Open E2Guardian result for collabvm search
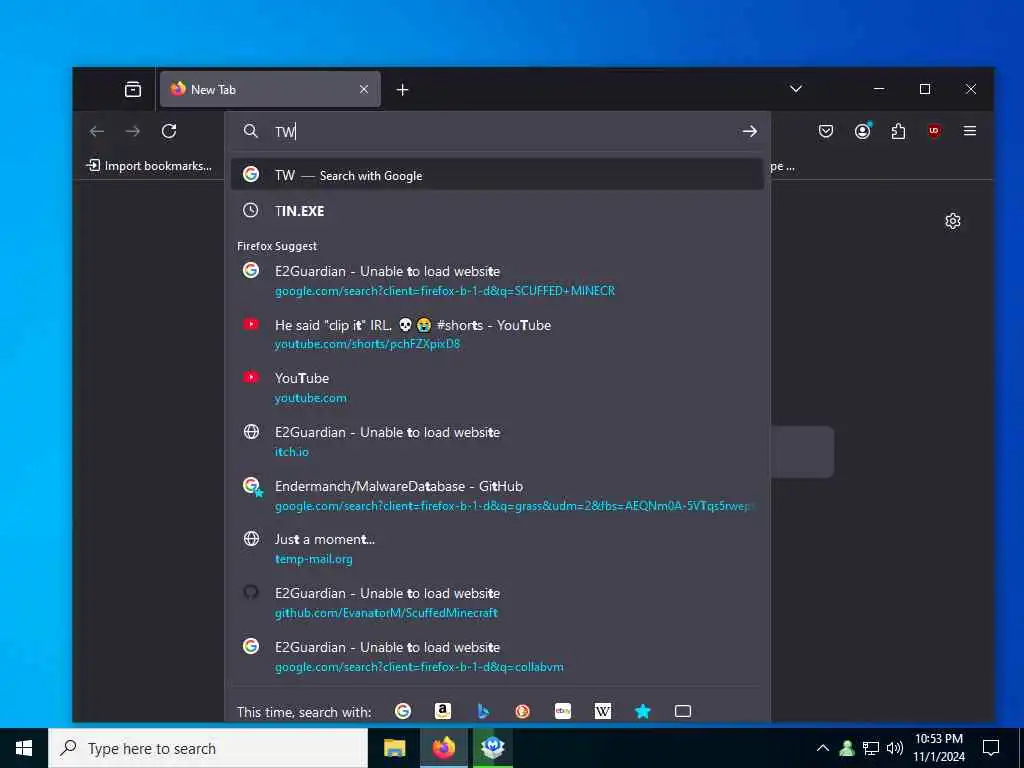 pos(497,656)
